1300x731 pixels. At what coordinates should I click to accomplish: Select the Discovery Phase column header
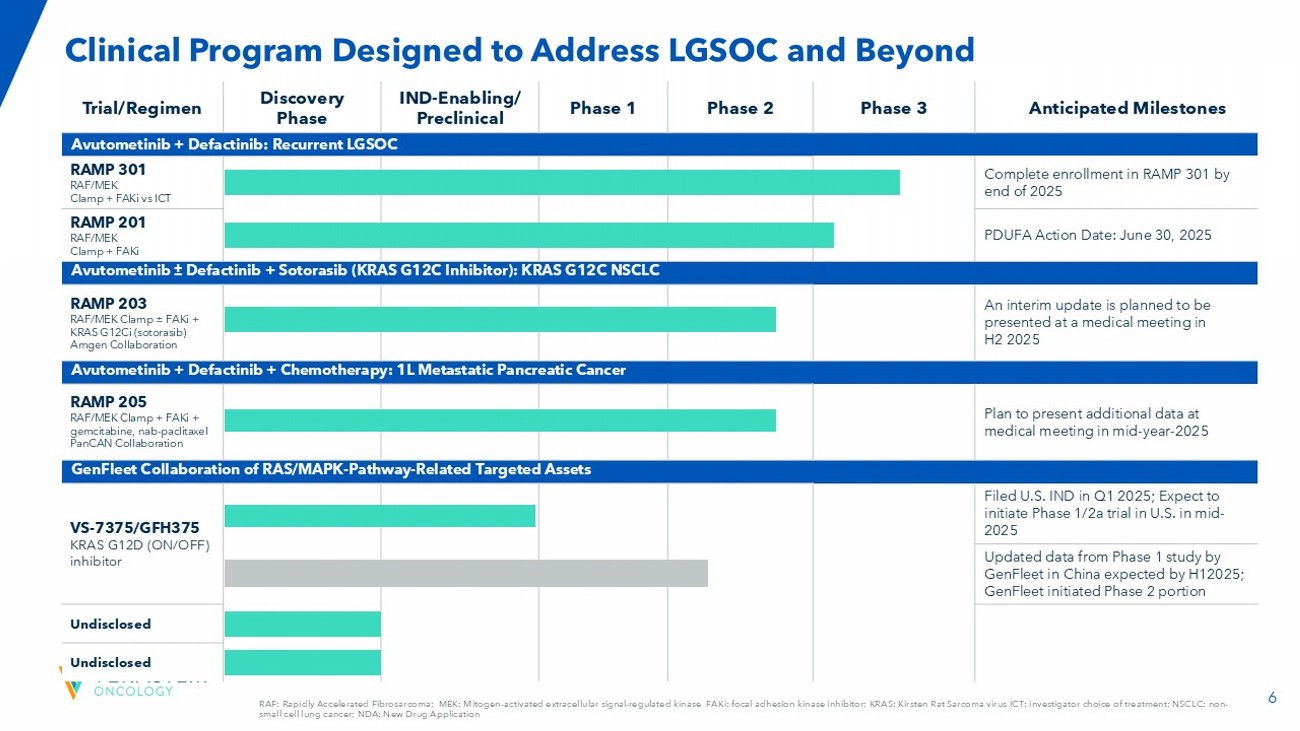pyautogui.click(x=302, y=108)
